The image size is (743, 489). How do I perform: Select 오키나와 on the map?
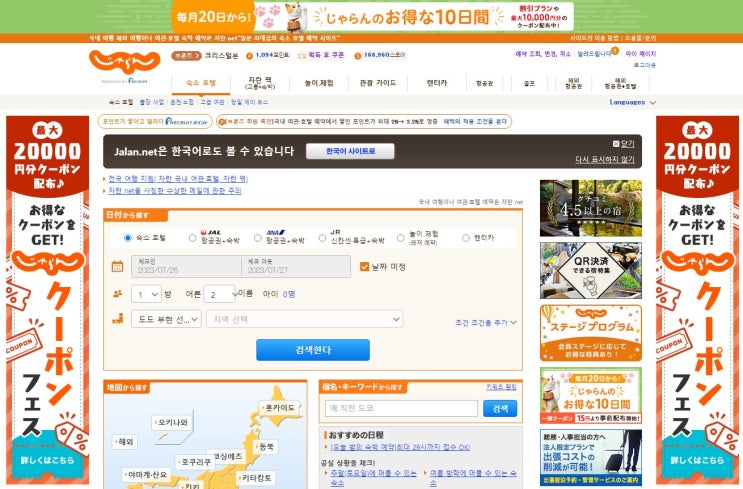pos(172,422)
